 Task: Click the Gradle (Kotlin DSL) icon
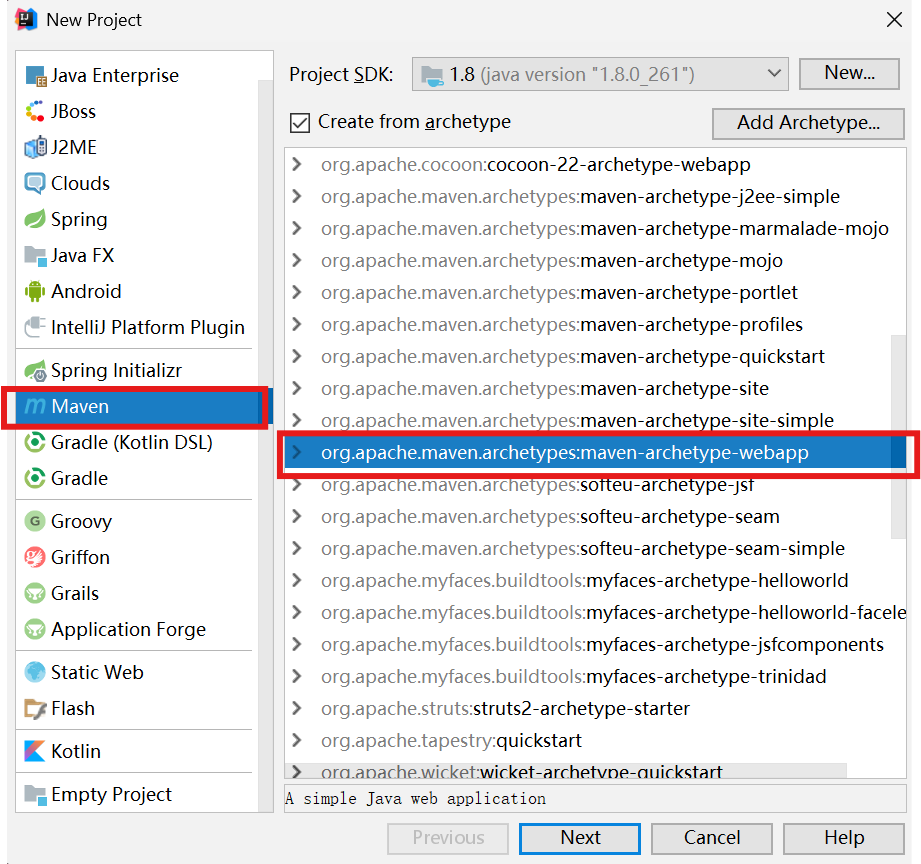pyautogui.click(x=35, y=442)
